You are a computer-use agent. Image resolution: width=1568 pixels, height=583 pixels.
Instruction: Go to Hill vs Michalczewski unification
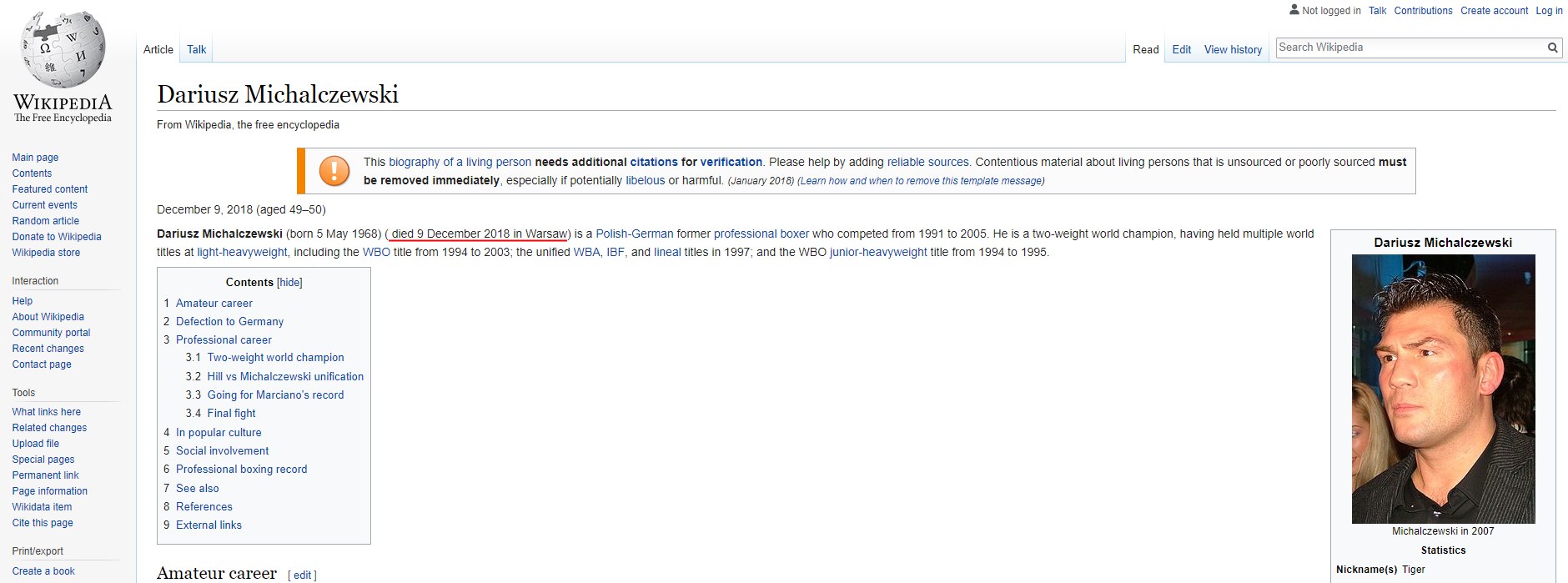click(x=285, y=377)
